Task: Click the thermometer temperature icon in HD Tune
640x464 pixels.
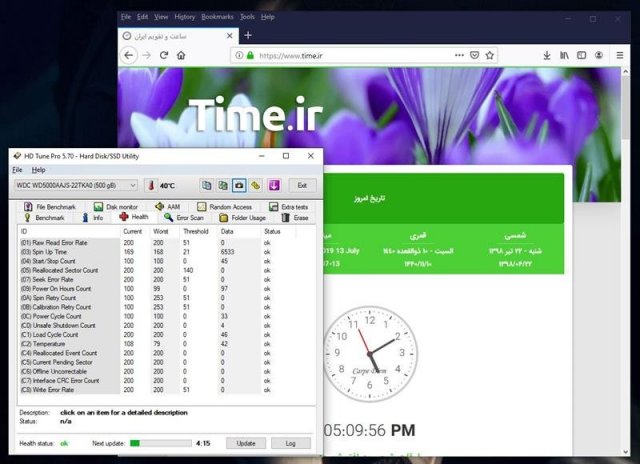Action: pos(151,185)
